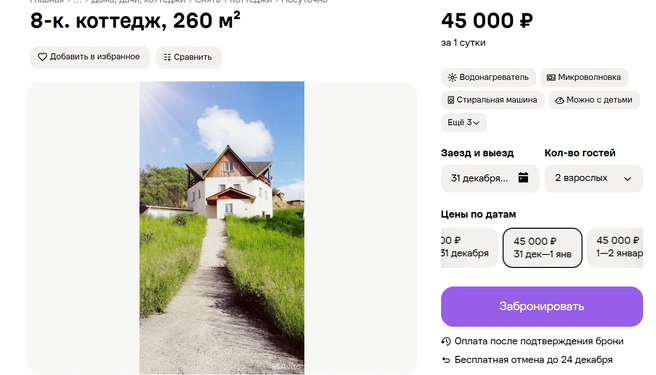
Task: Click the Сравнить button
Action: (189, 57)
